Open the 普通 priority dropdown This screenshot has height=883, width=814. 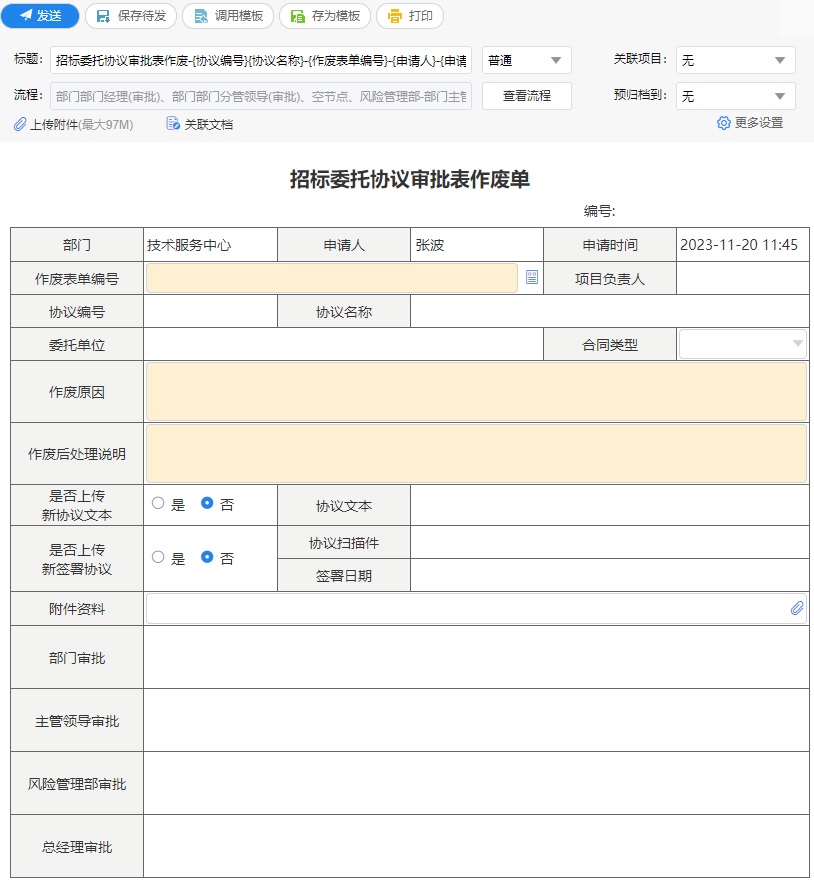tap(527, 60)
